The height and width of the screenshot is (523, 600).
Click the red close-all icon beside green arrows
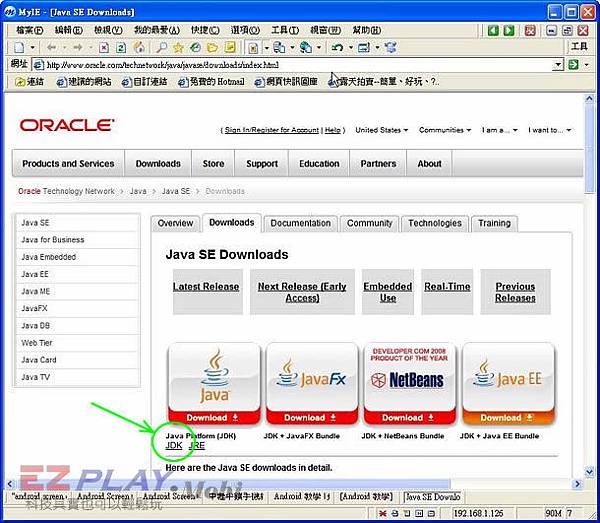530,30
